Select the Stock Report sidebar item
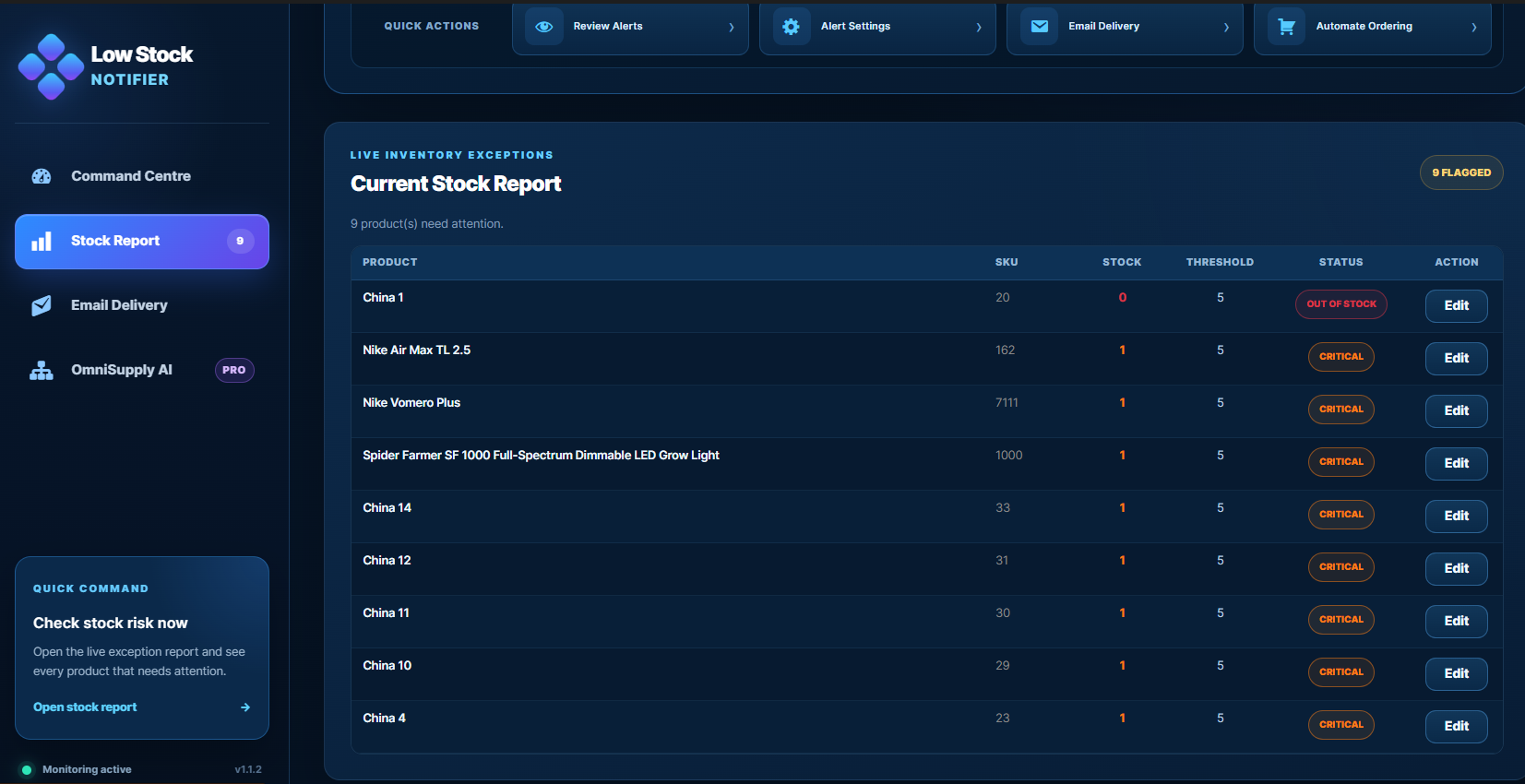The image size is (1525, 784). pyautogui.click(x=142, y=242)
